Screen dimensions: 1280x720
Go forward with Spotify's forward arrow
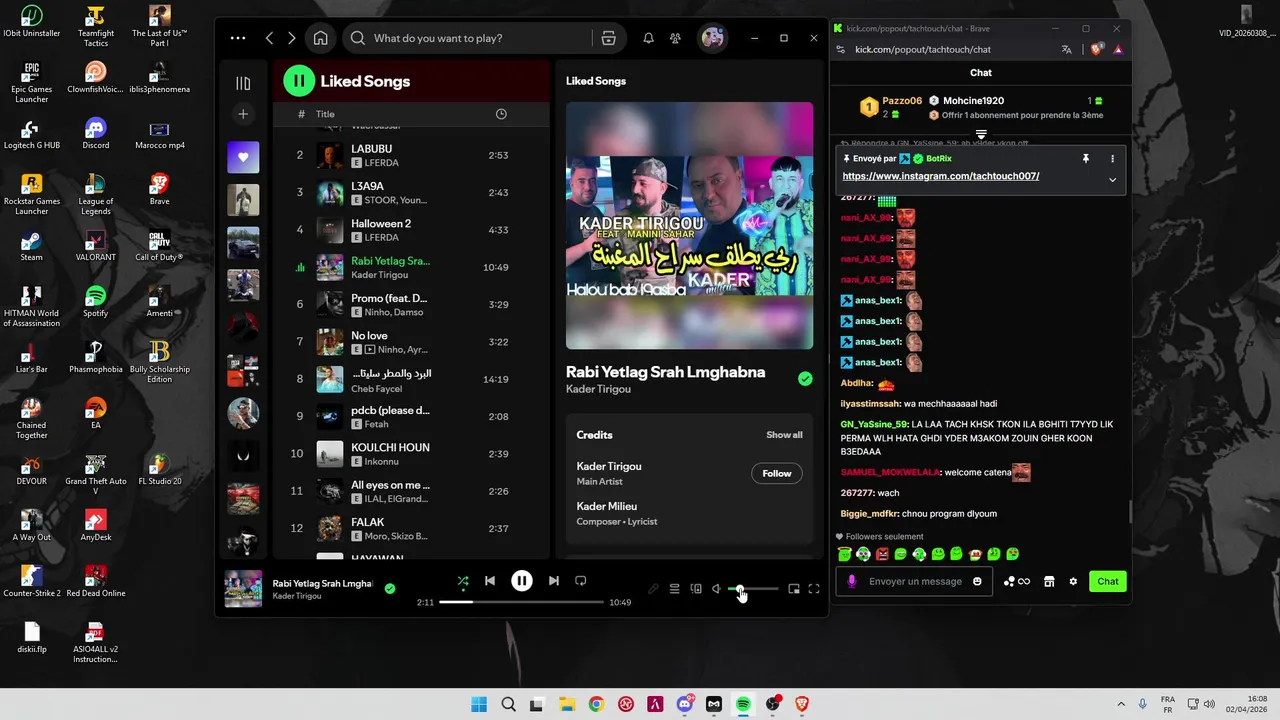[291, 38]
